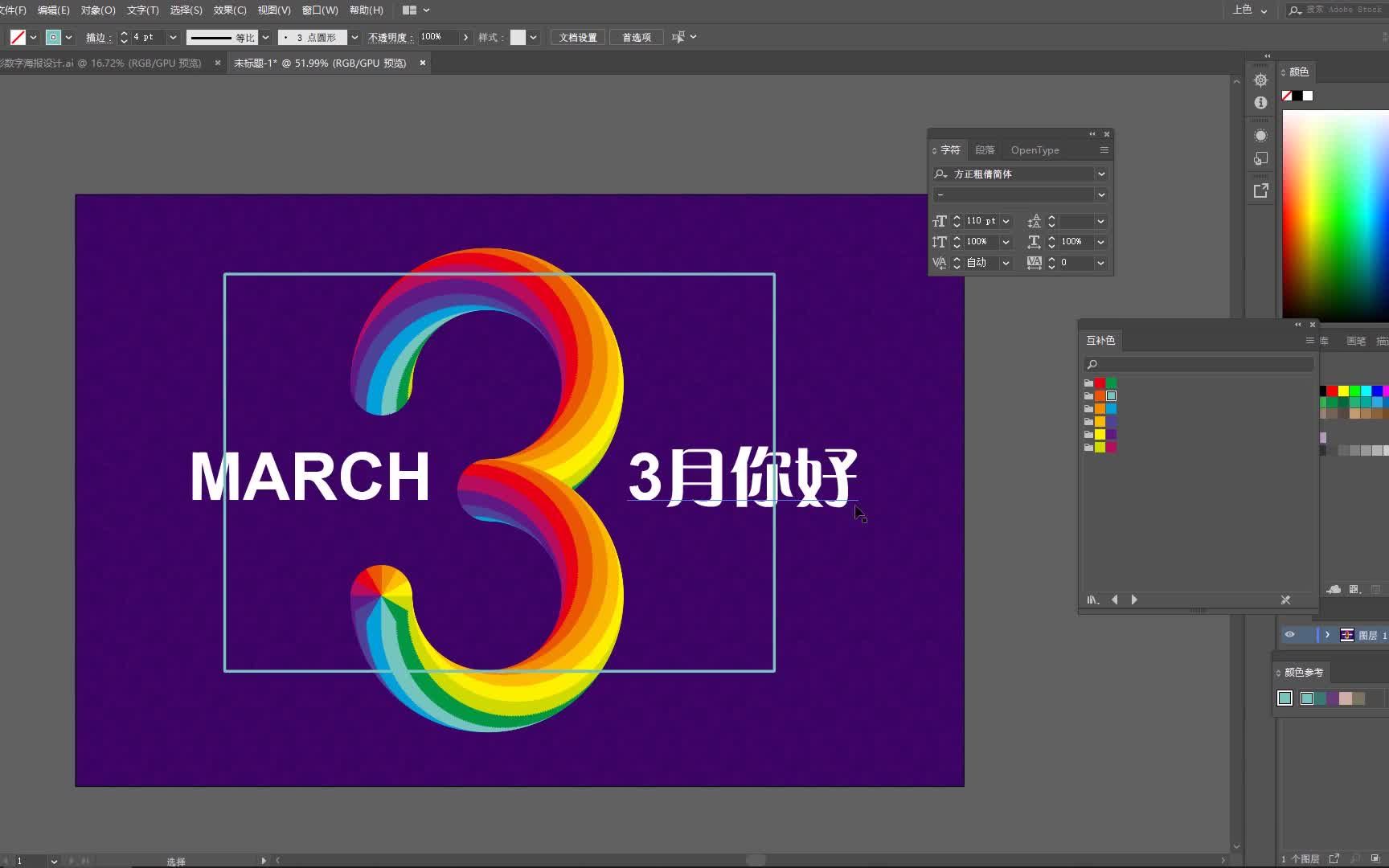Open the 信息 info panel icon
This screenshot has height=868, width=1389.
pos(1260,103)
